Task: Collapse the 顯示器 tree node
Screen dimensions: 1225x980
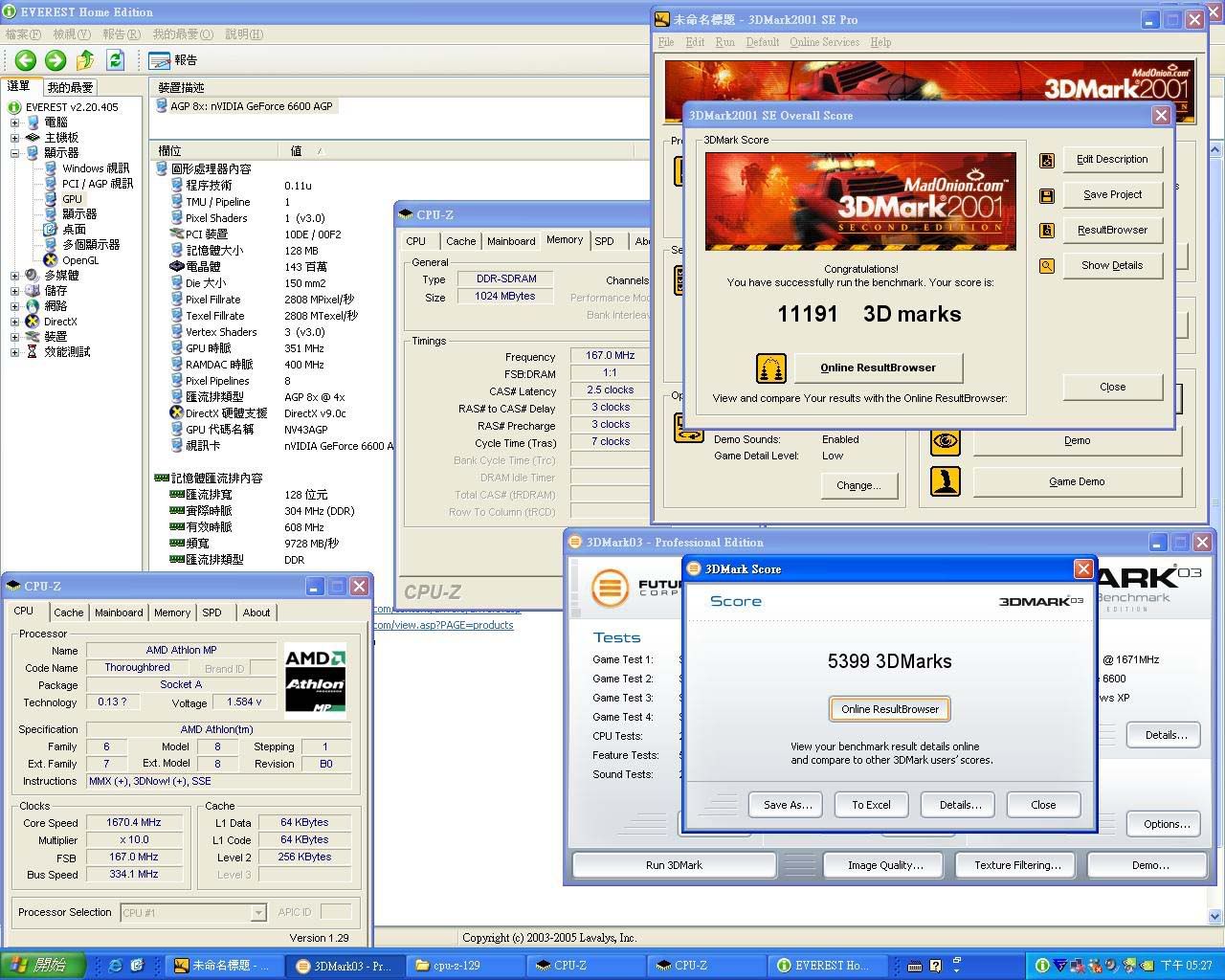Action: pos(15,153)
